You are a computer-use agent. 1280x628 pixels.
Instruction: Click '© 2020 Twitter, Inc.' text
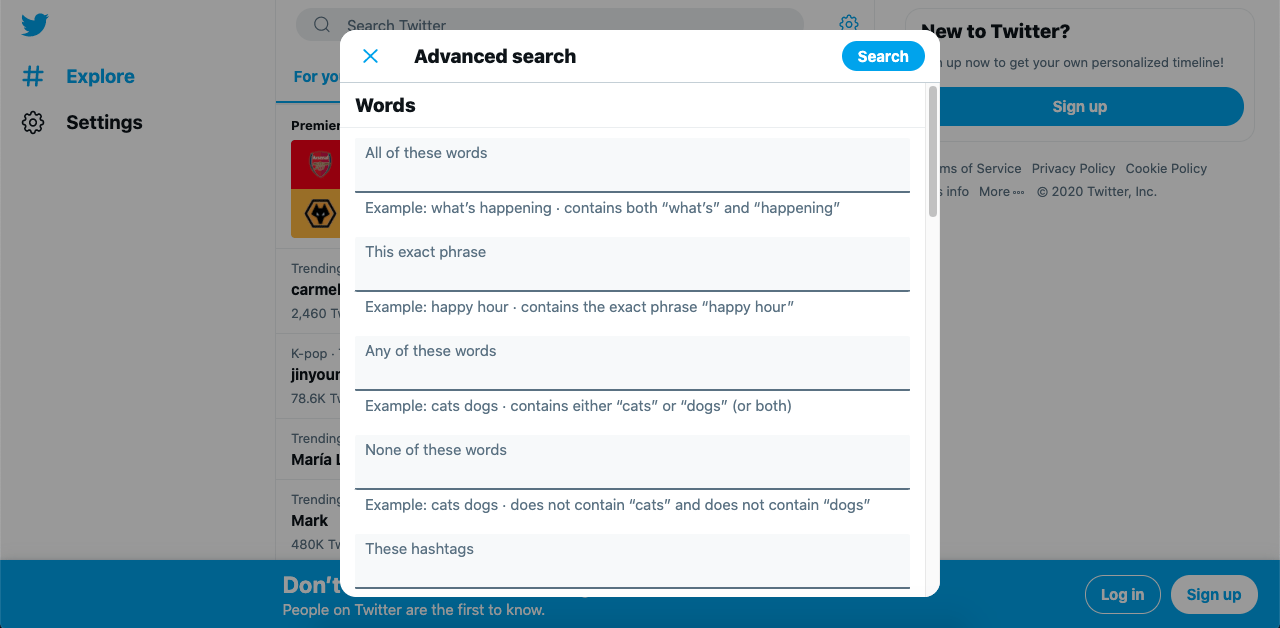1097,191
